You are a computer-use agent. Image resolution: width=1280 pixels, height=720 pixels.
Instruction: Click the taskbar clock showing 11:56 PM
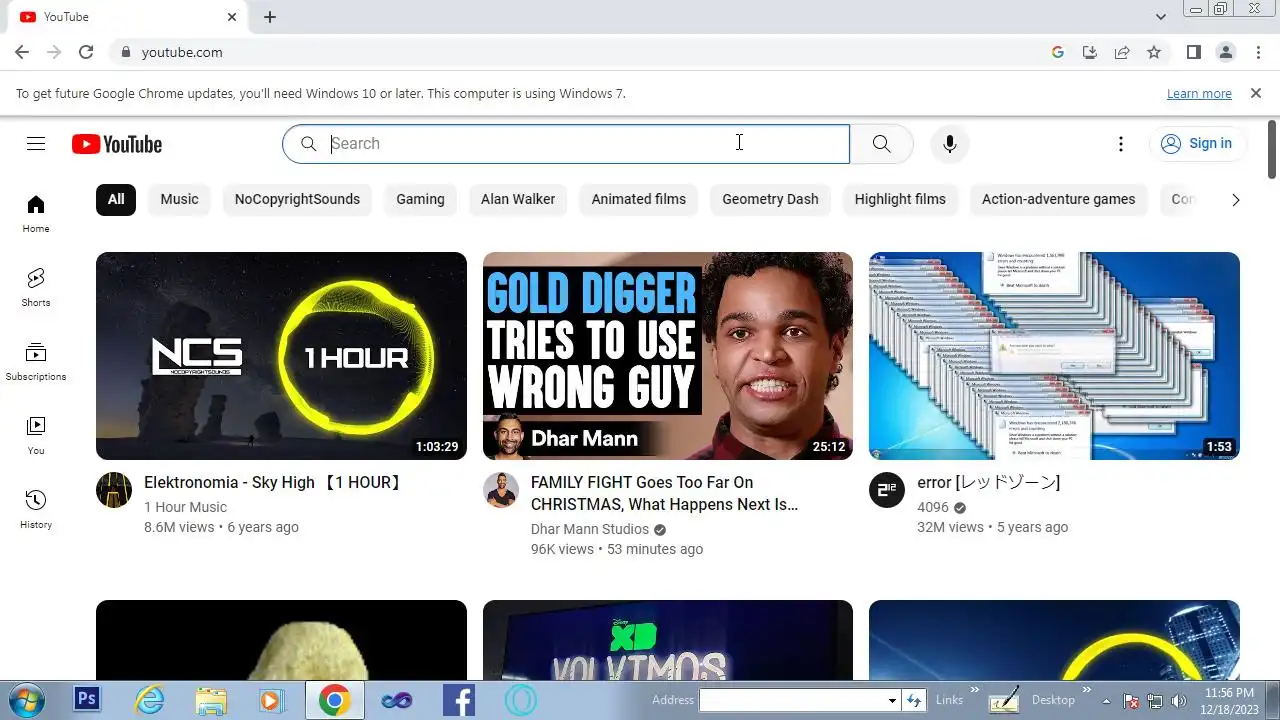pos(1229,701)
